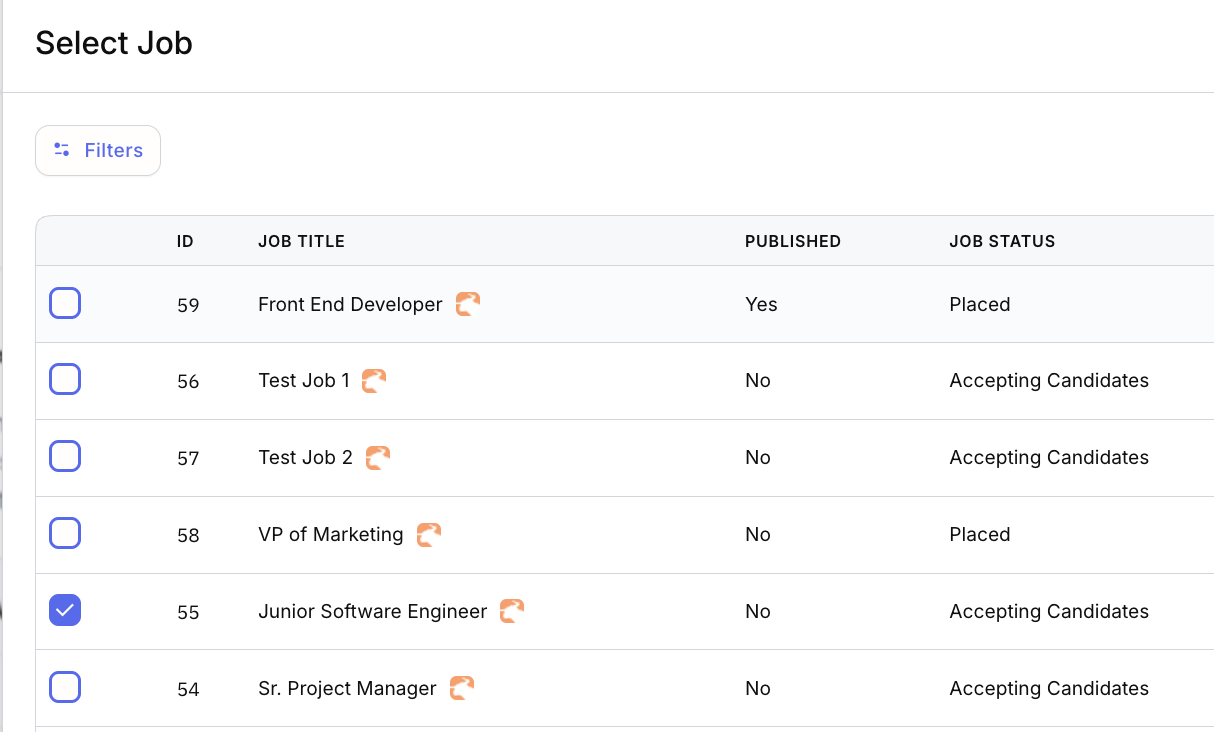Open the Filters panel

coord(98,150)
